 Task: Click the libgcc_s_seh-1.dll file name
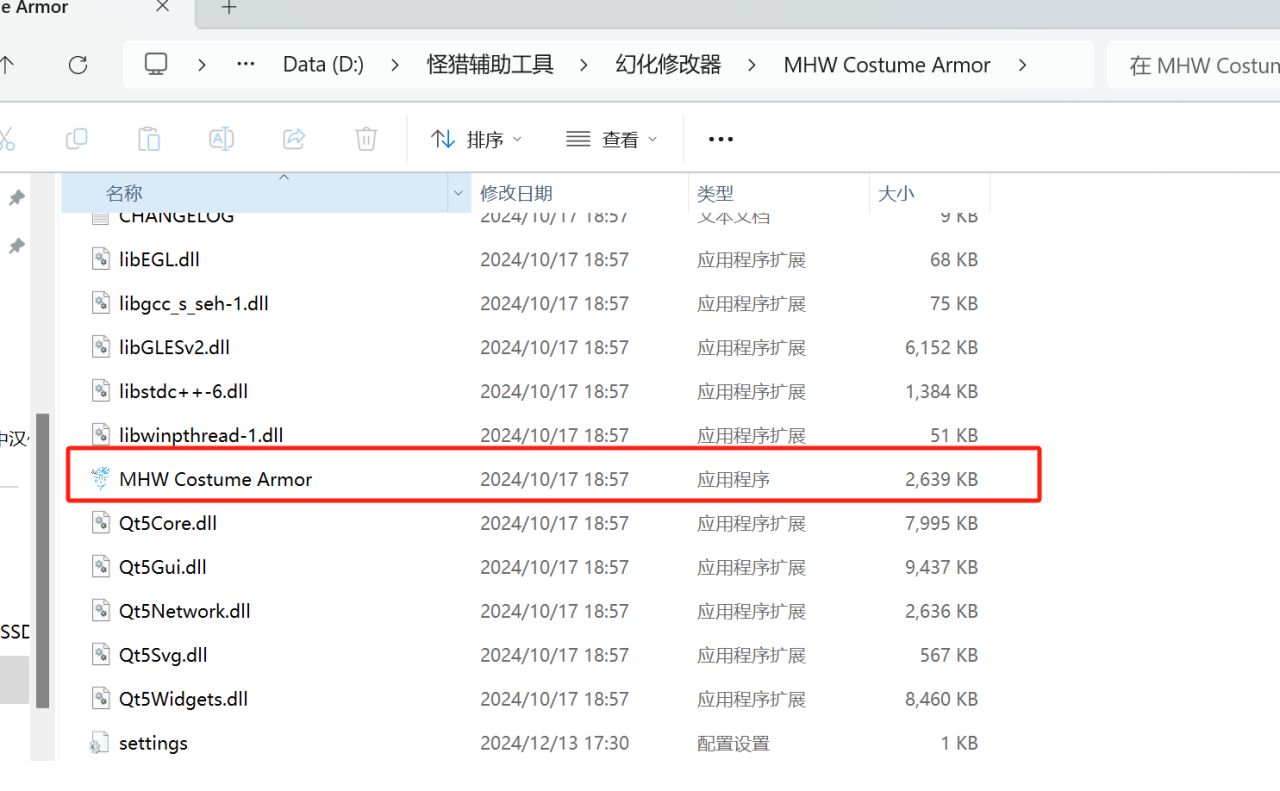(194, 303)
